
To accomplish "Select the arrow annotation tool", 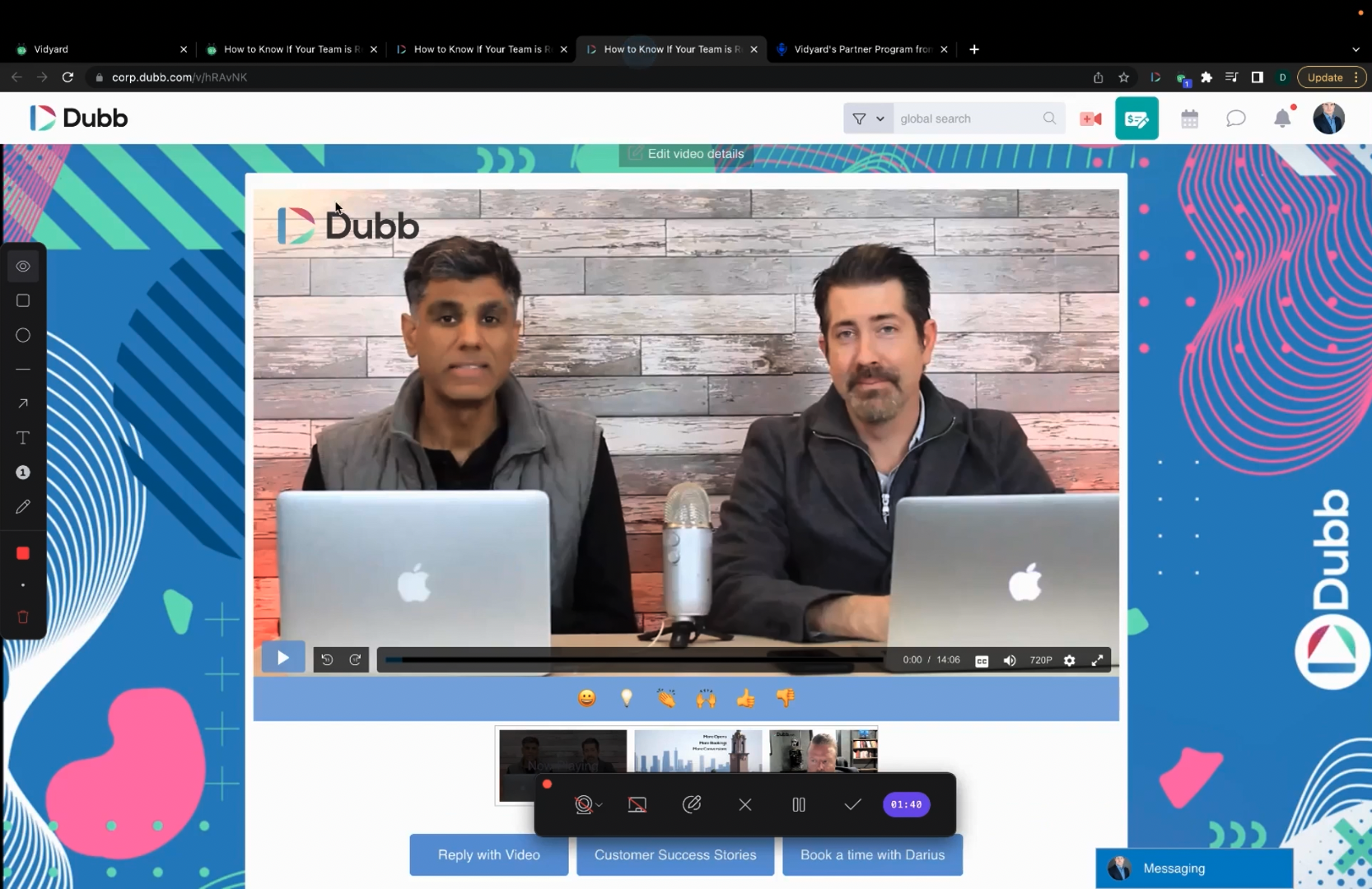I will pyautogui.click(x=23, y=403).
